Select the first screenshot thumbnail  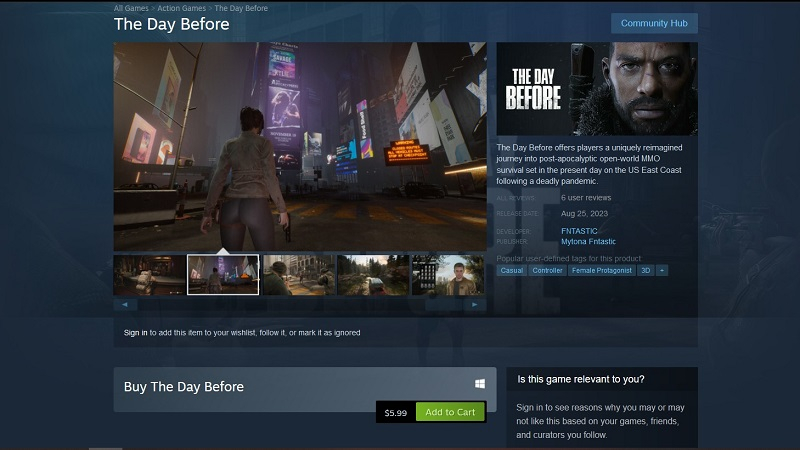click(149, 275)
